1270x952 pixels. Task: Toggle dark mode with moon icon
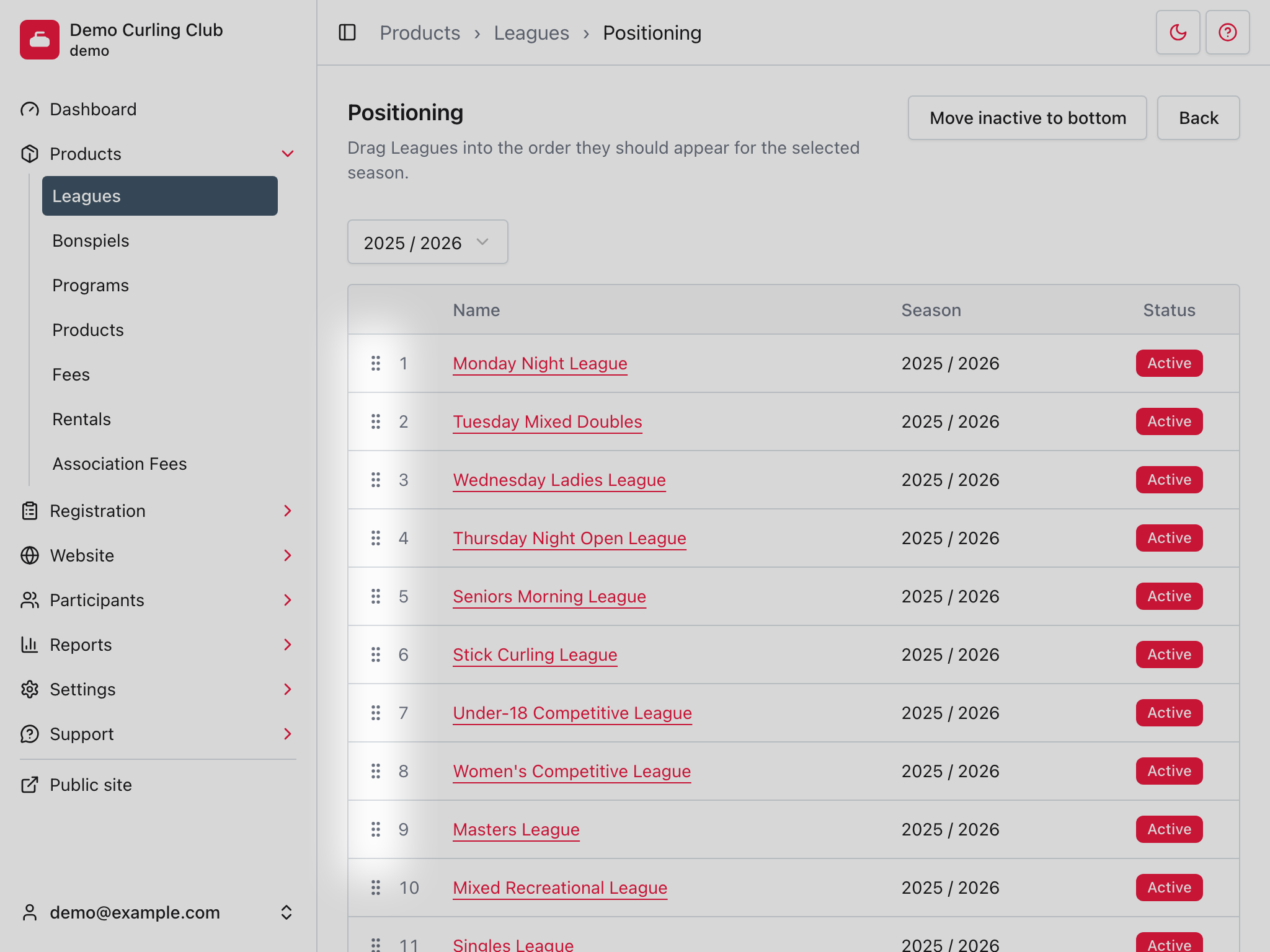pyautogui.click(x=1178, y=32)
